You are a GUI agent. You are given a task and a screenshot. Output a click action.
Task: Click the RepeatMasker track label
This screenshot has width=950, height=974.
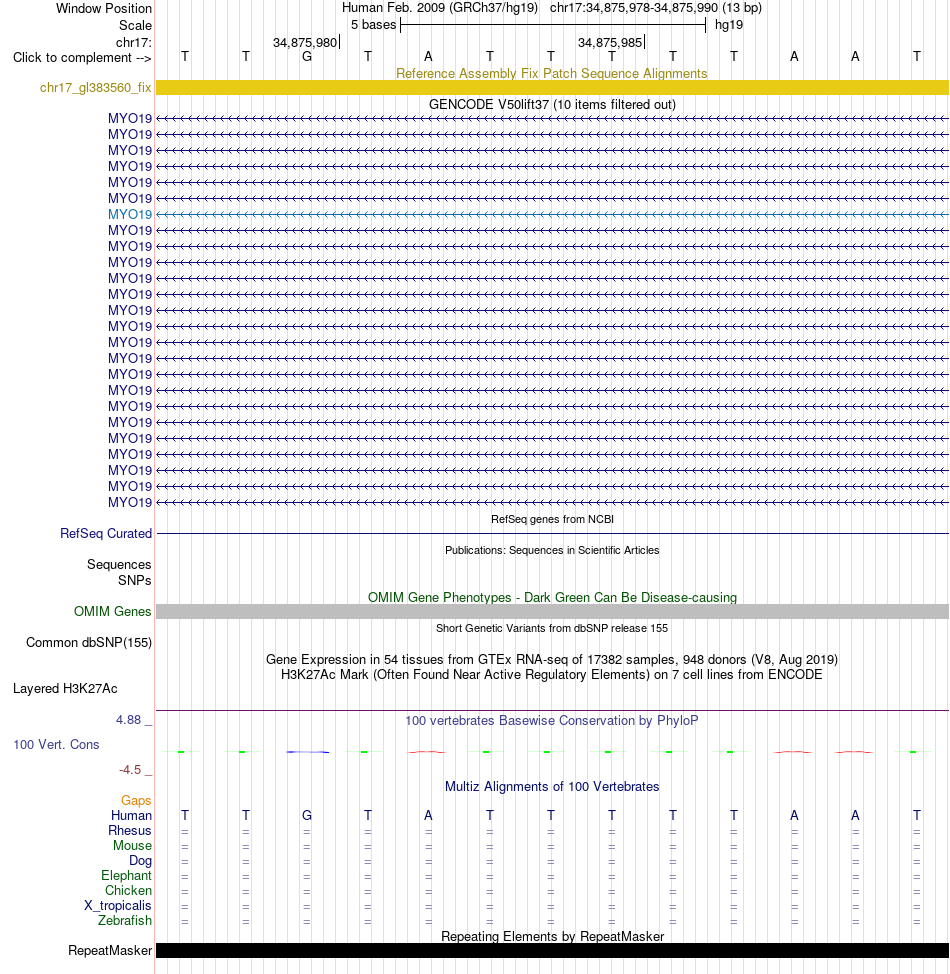(110, 950)
